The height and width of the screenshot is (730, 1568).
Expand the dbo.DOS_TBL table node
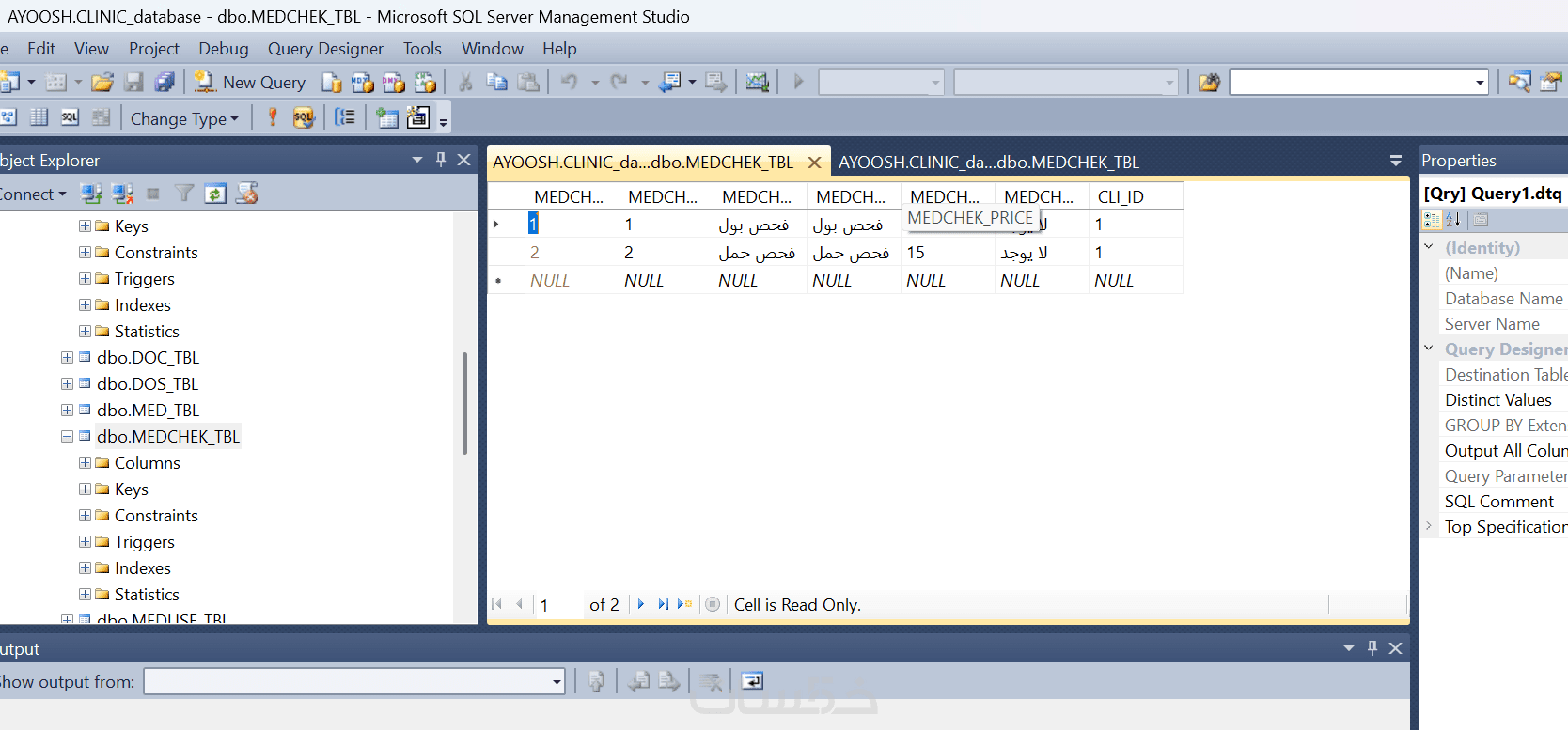[x=67, y=383]
